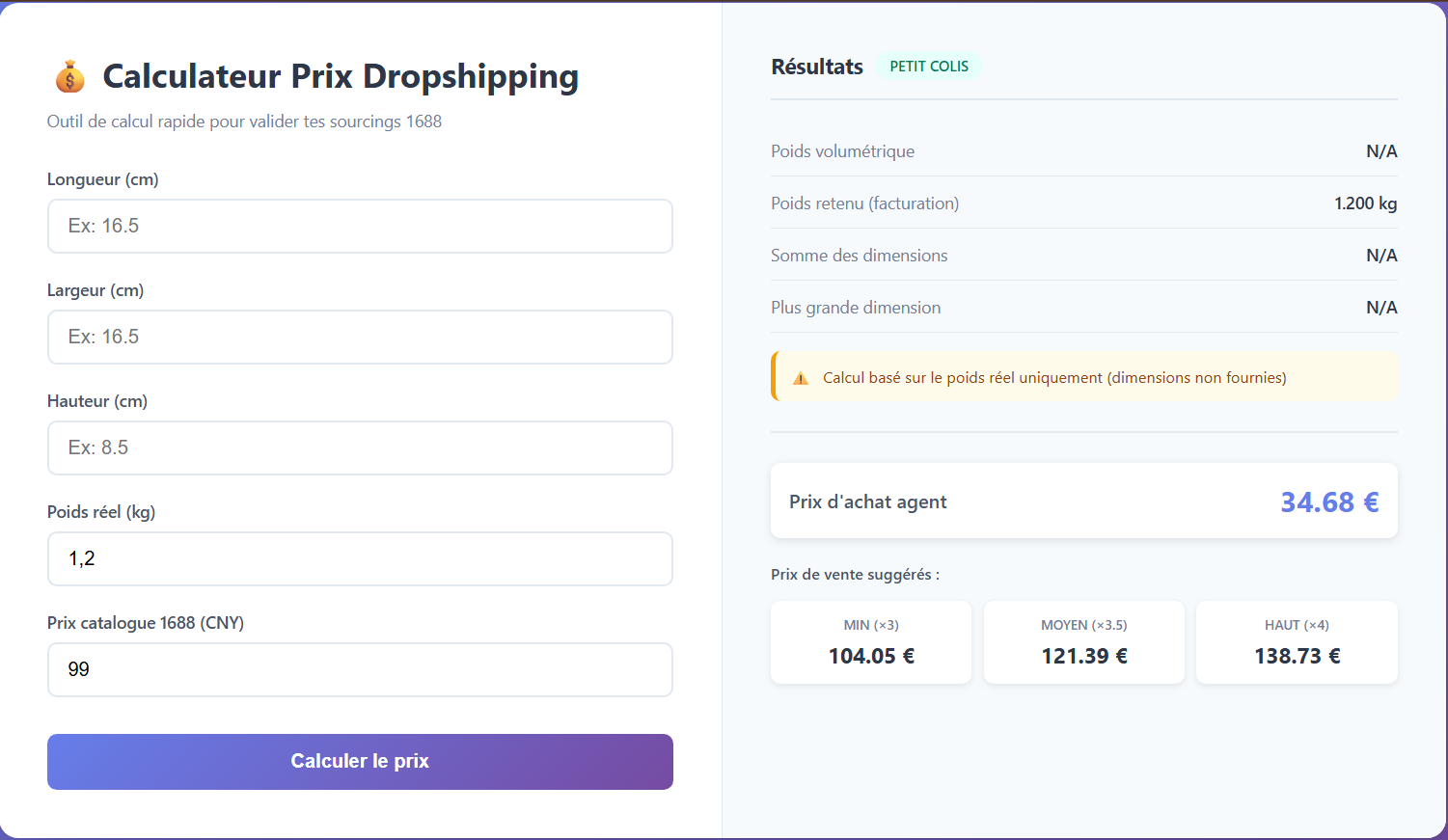Select the MIN (×3) price card

pos(871,642)
